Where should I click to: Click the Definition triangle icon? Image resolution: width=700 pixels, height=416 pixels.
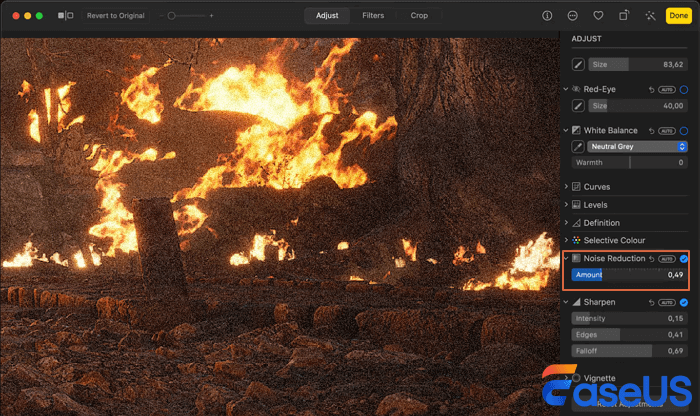(x=576, y=223)
